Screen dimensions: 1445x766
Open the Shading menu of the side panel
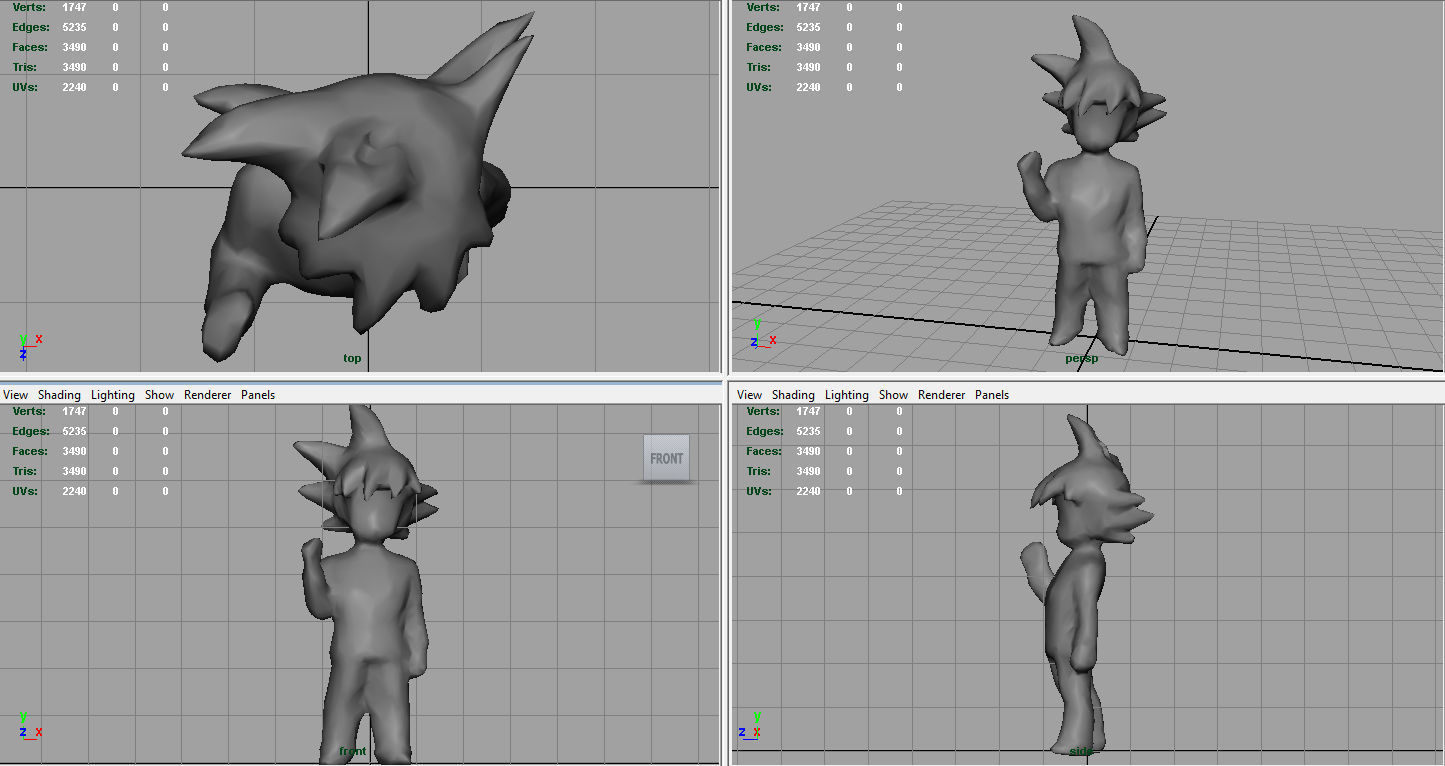pos(793,395)
